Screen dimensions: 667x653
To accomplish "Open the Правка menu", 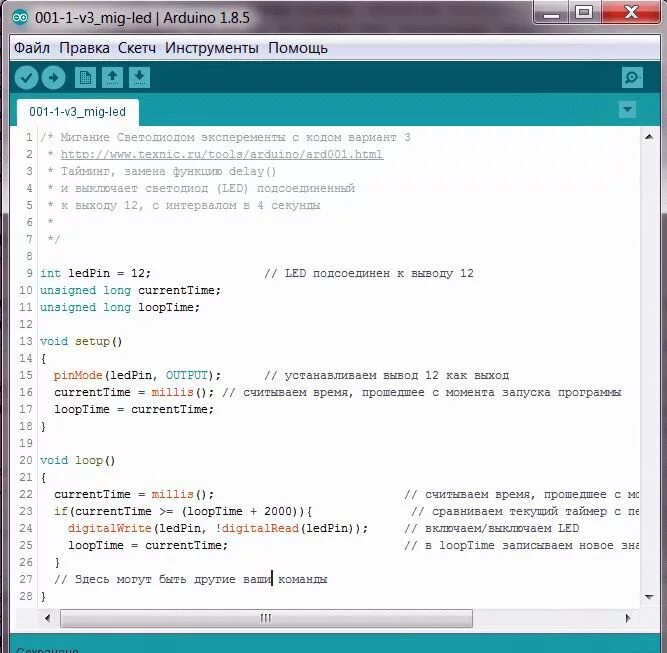I will [x=84, y=48].
